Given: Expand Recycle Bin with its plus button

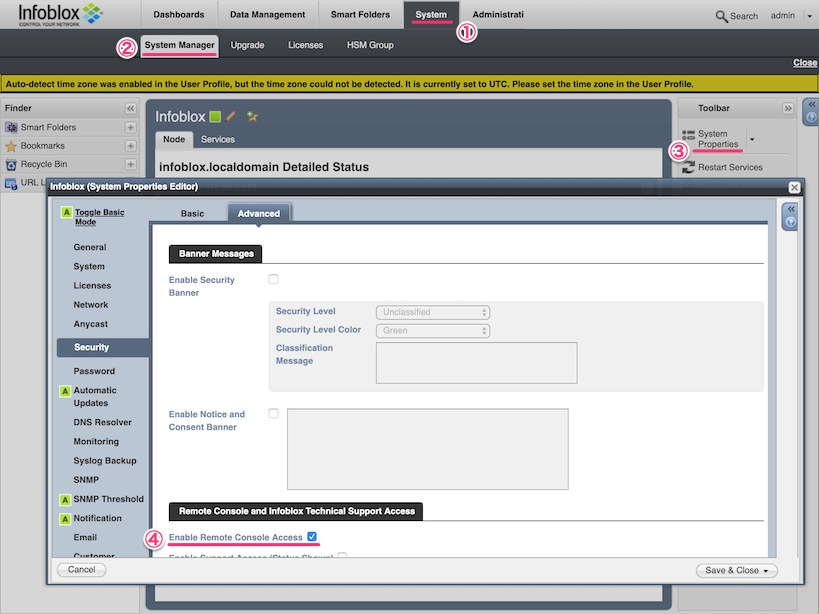Looking at the screenshot, I should point(131,164).
